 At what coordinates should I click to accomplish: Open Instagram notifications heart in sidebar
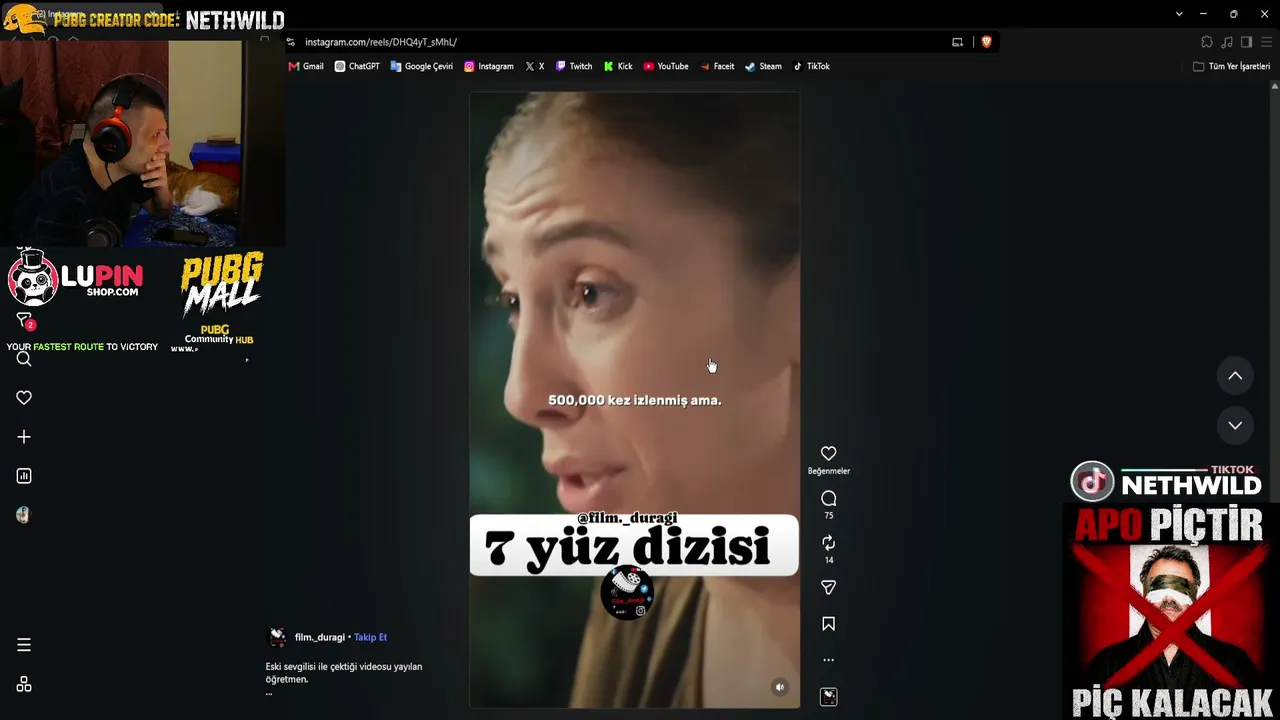pyautogui.click(x=24, y=398)
